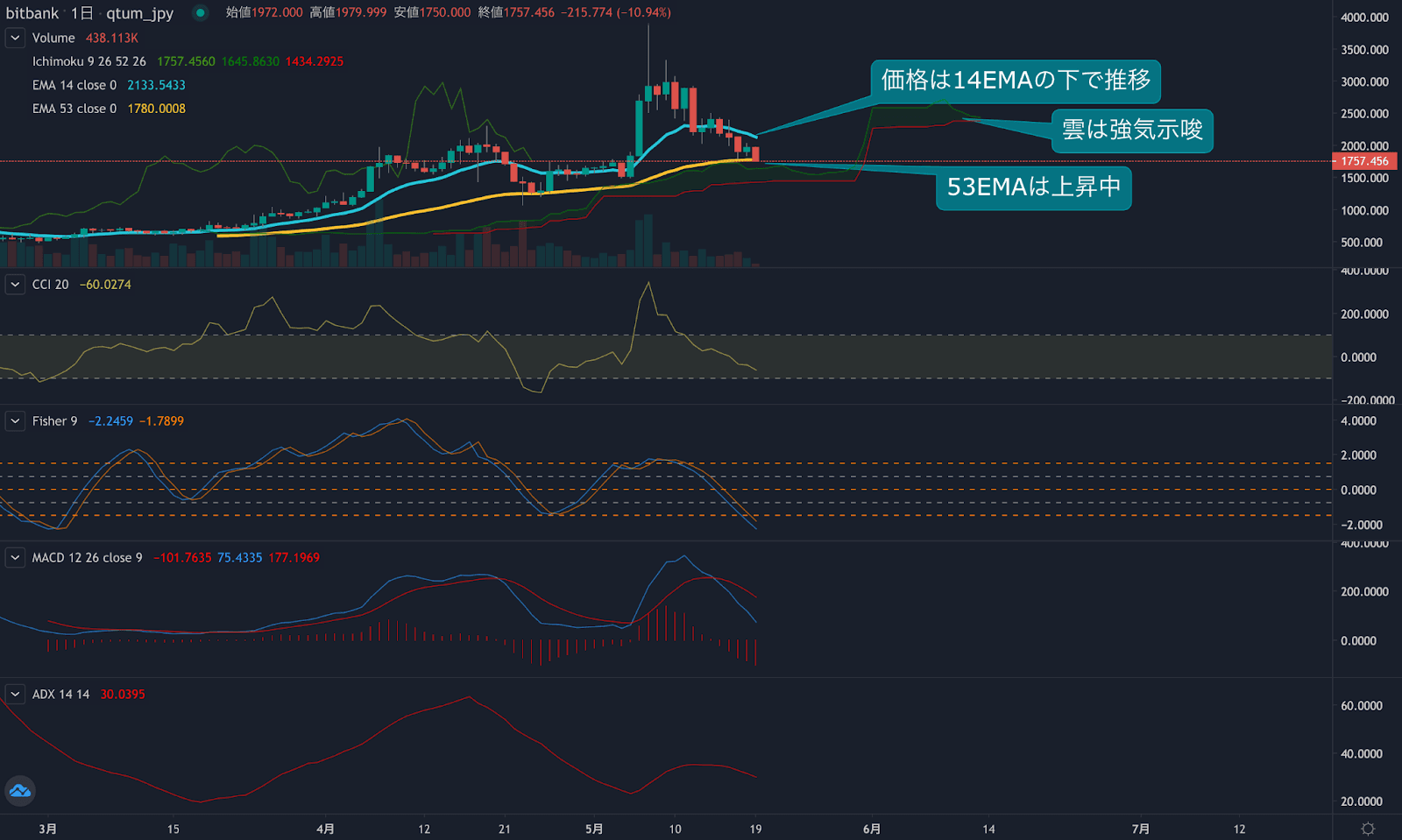This screenshot has height=840, width=1402.
Task: Click the 6月 date on time axis
Action: pyautogui.click(x=871, y=829)
